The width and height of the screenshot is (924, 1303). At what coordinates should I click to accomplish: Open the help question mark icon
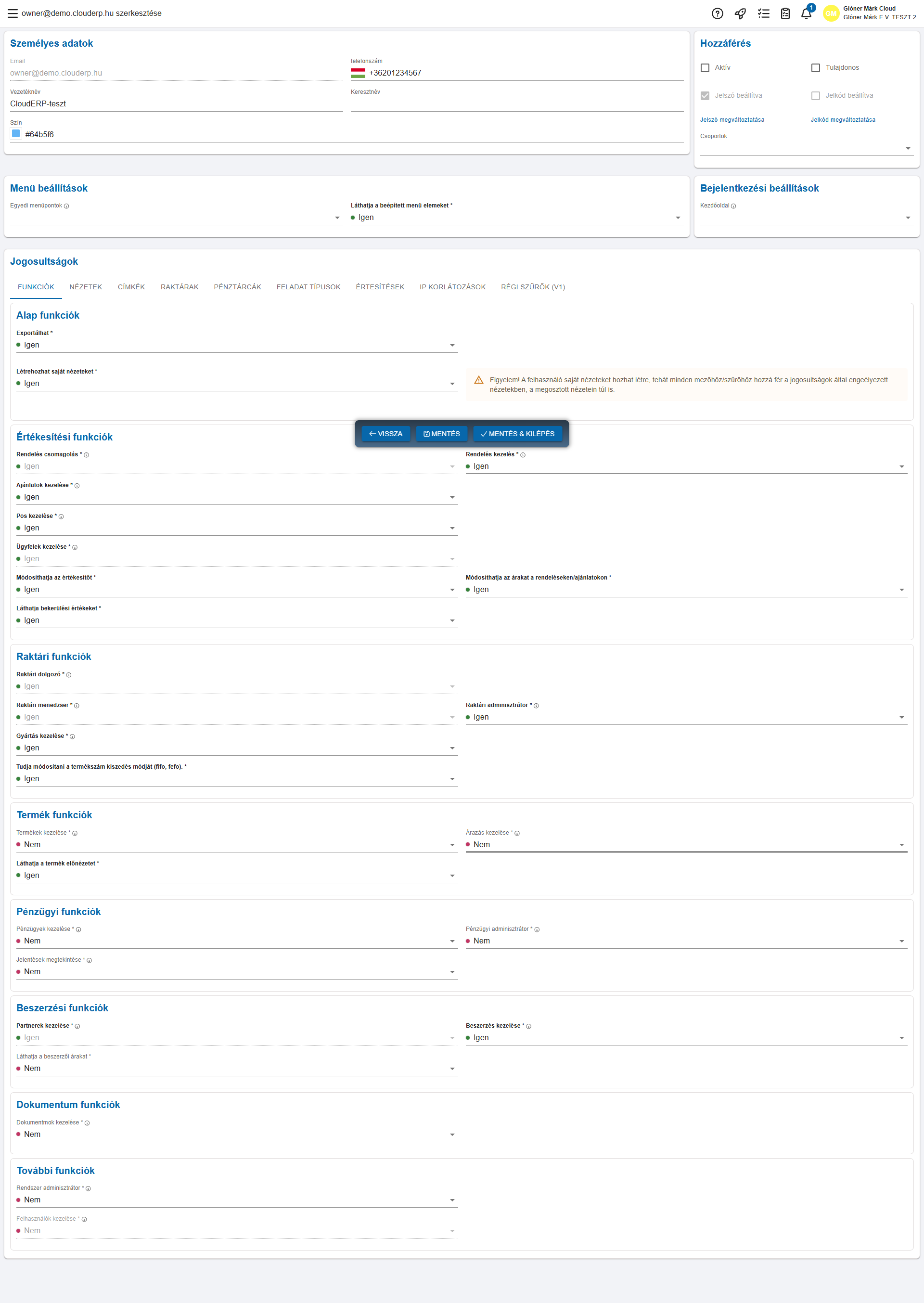pyautogui.click(x=718, y=13)
